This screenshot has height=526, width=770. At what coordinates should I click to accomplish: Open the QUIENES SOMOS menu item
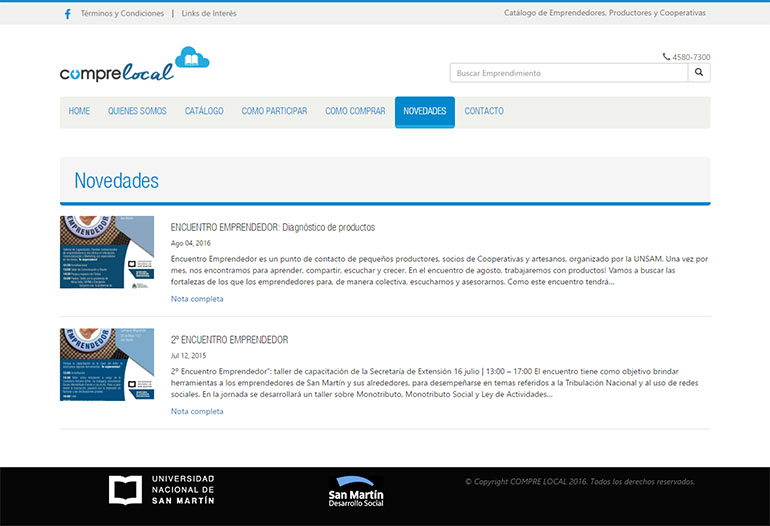(x=137, y=111)
